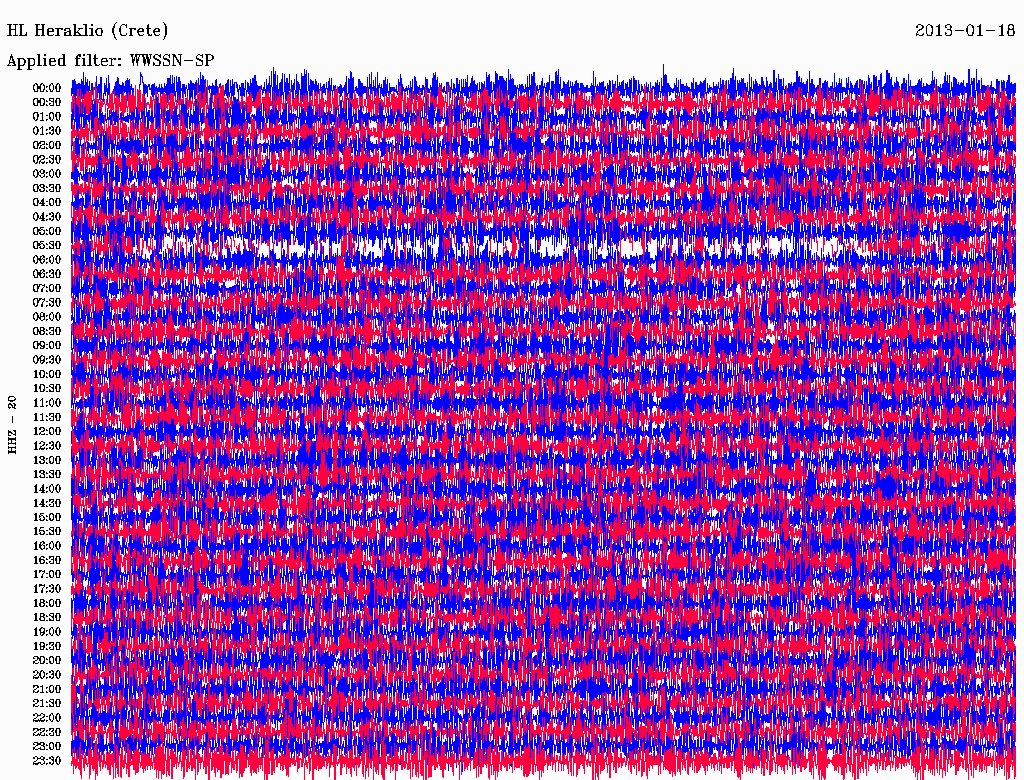Select the 15:00 time row label
Image resolution: width=1024 pixels, height=780 pixels.
[x=47, y=517]
